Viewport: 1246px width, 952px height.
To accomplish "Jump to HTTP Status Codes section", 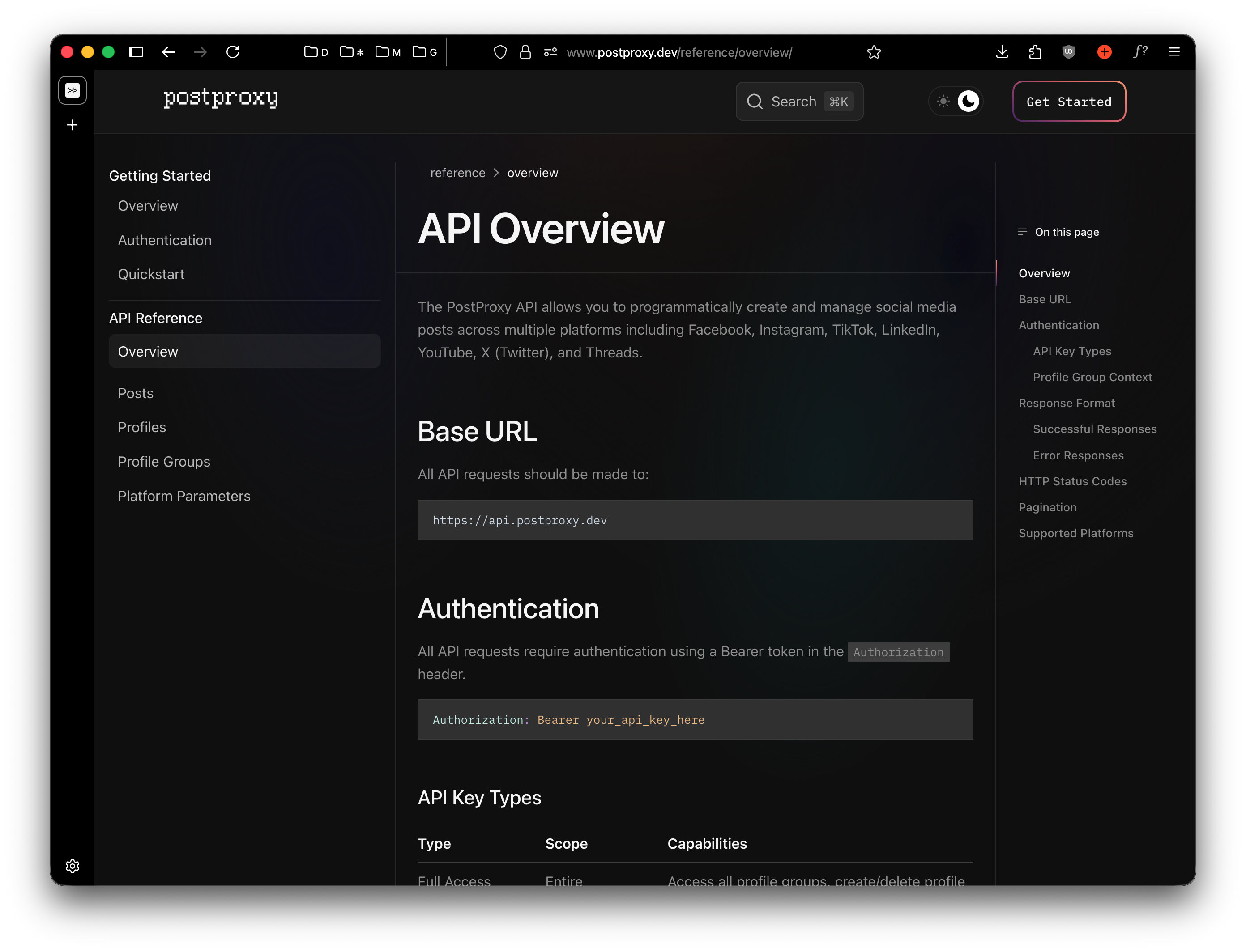I will [x=1072, y=481].
